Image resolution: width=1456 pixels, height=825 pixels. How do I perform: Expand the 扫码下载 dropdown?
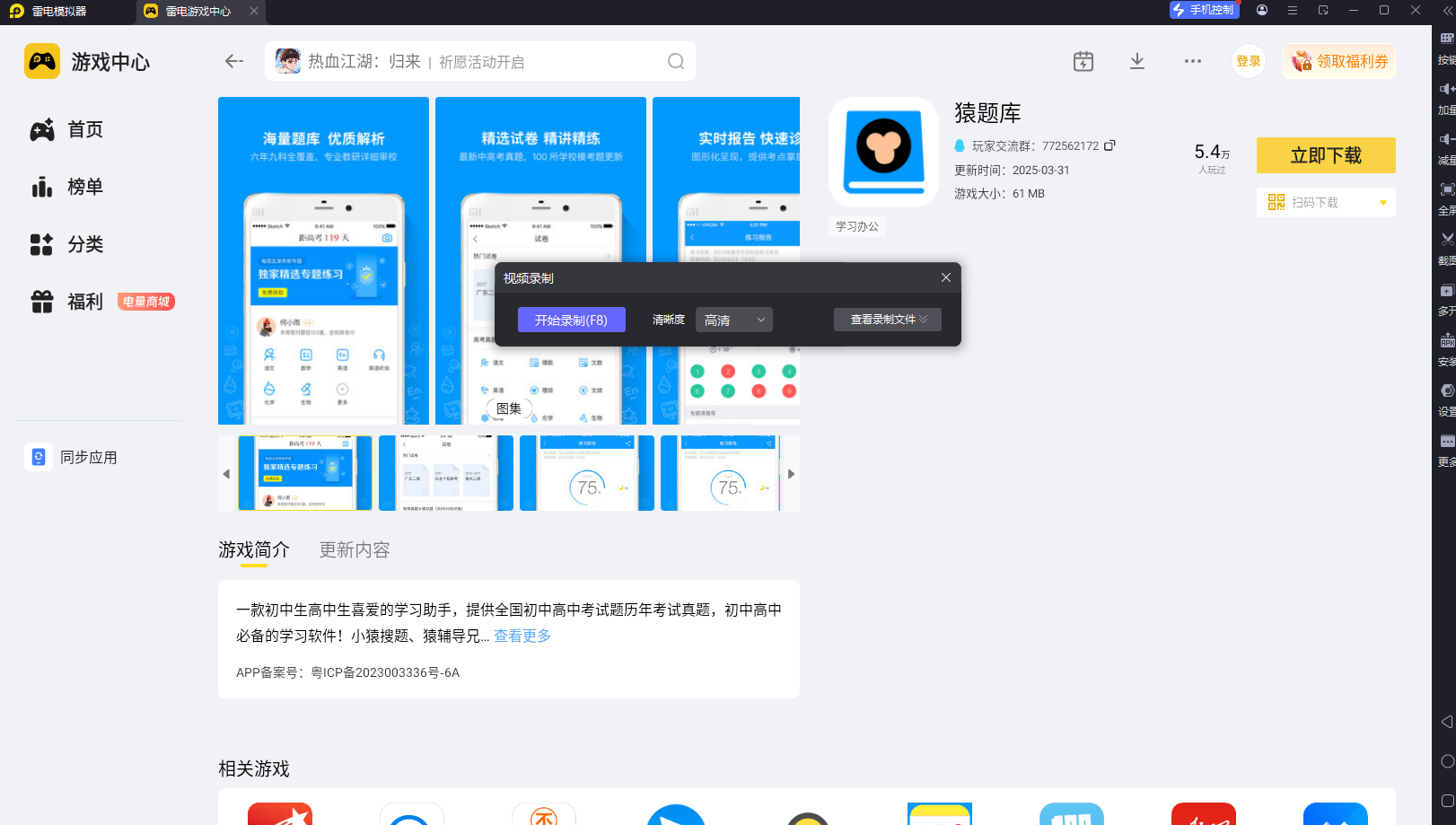(x=1383, y=203)
